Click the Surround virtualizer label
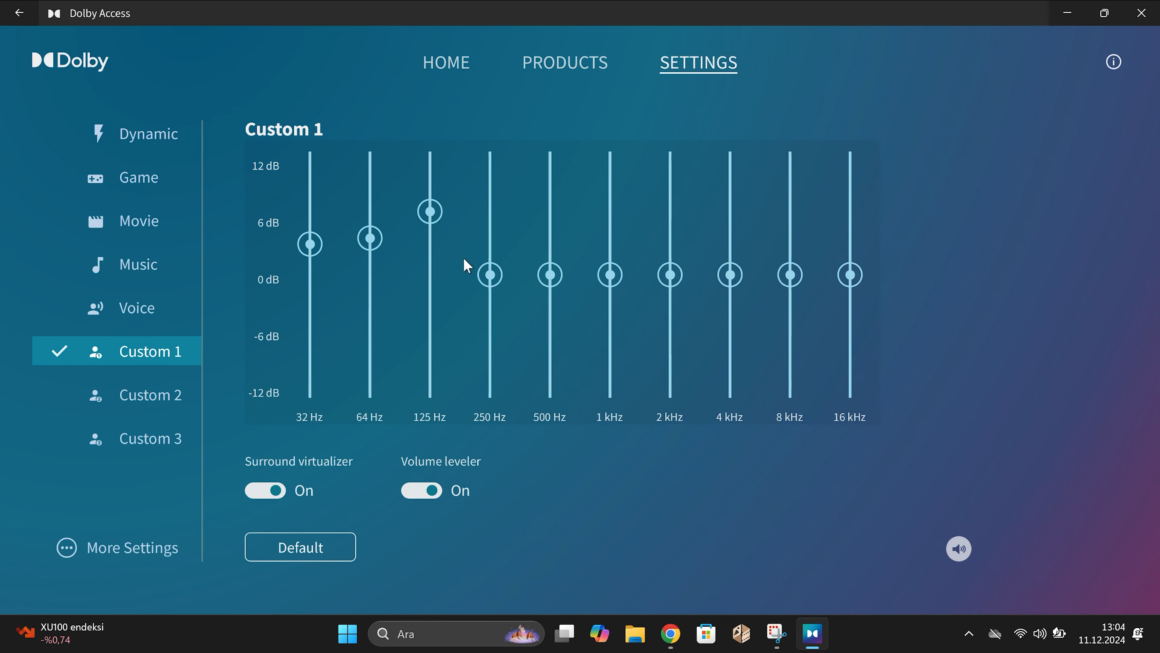Screen dimensions: 1160x653 (x=299, y=461)
